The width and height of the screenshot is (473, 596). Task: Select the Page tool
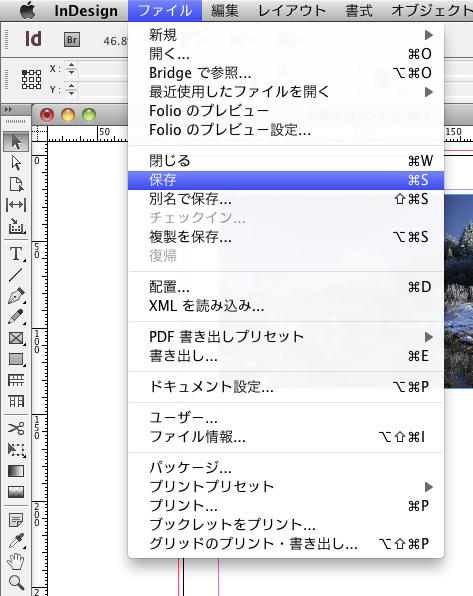coord(16,184)
